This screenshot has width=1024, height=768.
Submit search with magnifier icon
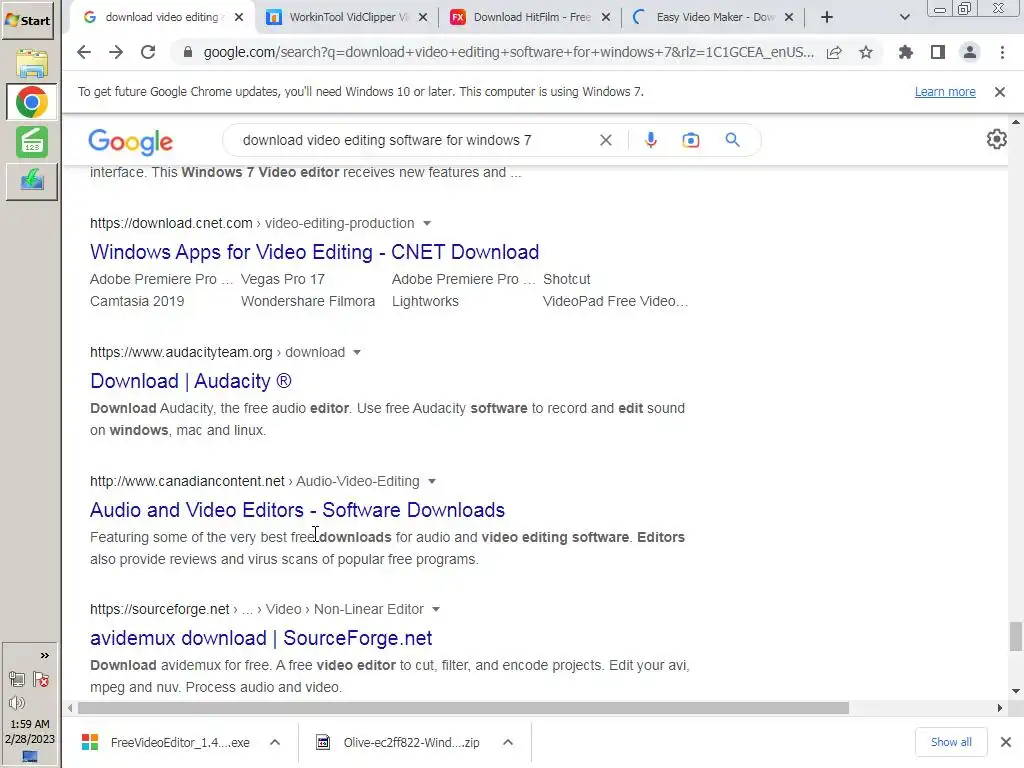[x=732, y=140]
